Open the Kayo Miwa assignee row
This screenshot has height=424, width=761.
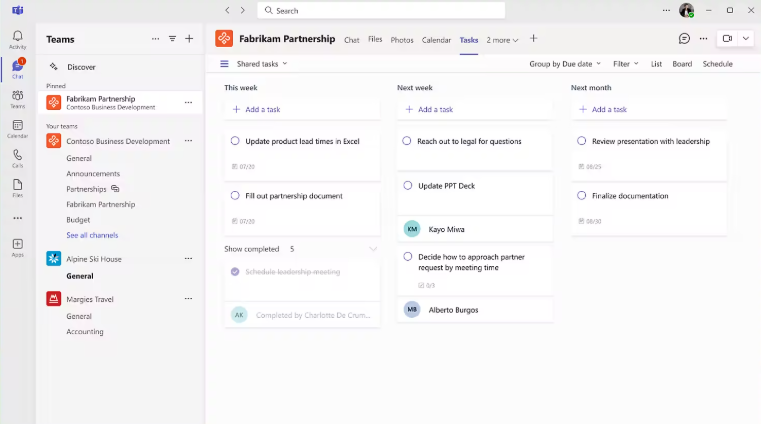point(475,229)
